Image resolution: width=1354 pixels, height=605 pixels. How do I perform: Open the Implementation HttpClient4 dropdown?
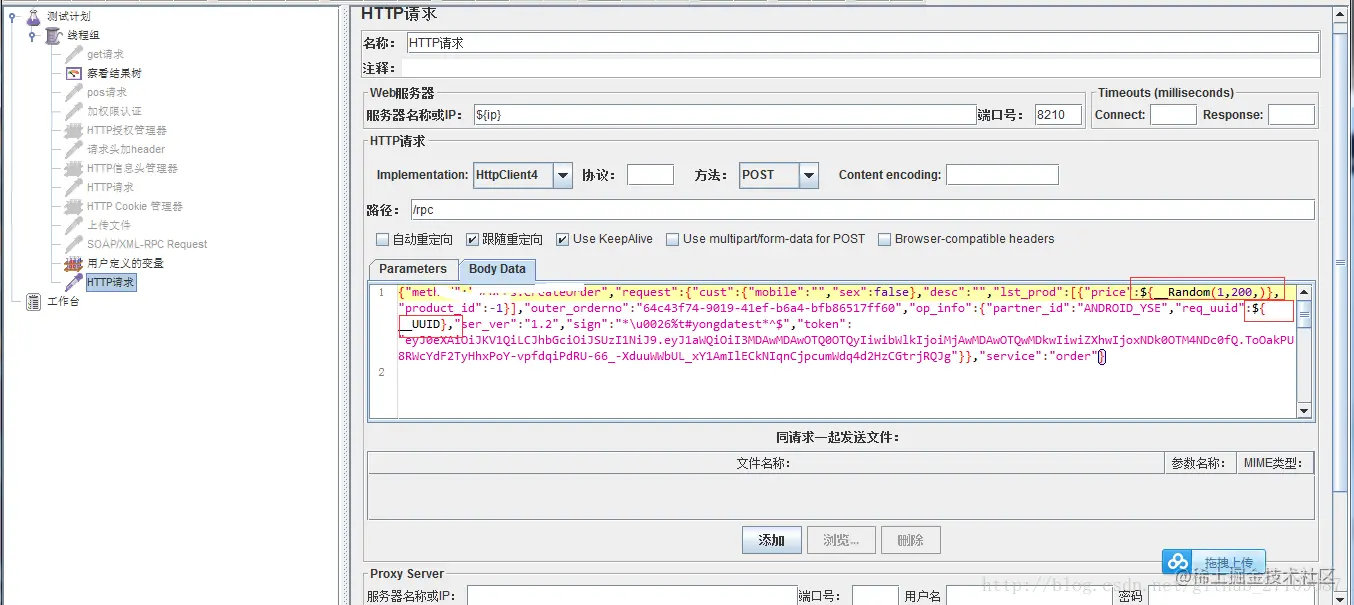[562, 175]
